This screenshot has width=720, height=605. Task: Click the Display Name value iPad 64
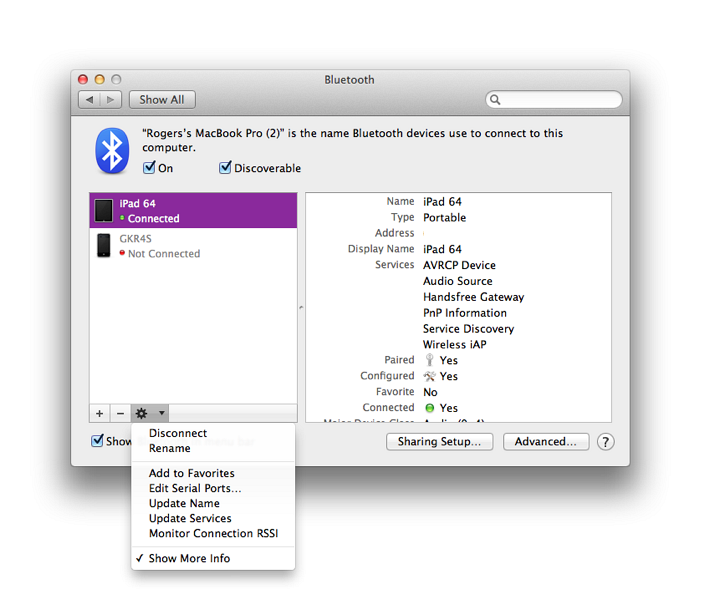click(442, 249)
